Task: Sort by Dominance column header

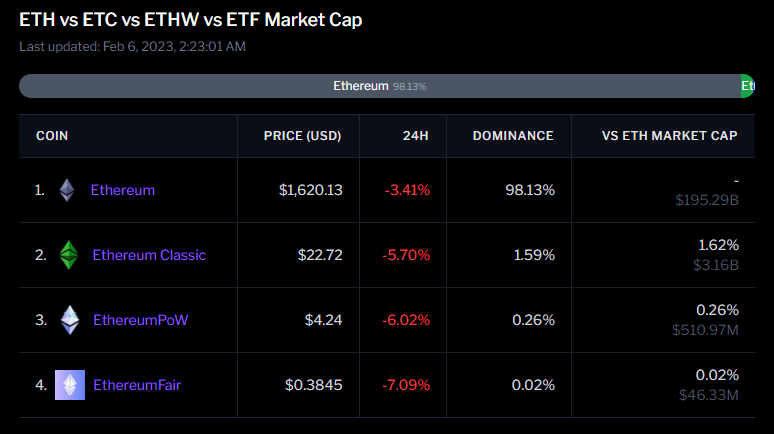Action: click(x=513, y=136)
